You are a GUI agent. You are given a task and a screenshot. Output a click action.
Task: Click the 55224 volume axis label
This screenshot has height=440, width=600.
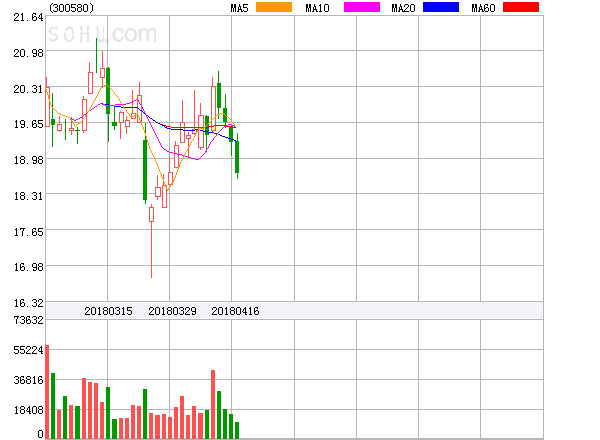tap(28, 350)
